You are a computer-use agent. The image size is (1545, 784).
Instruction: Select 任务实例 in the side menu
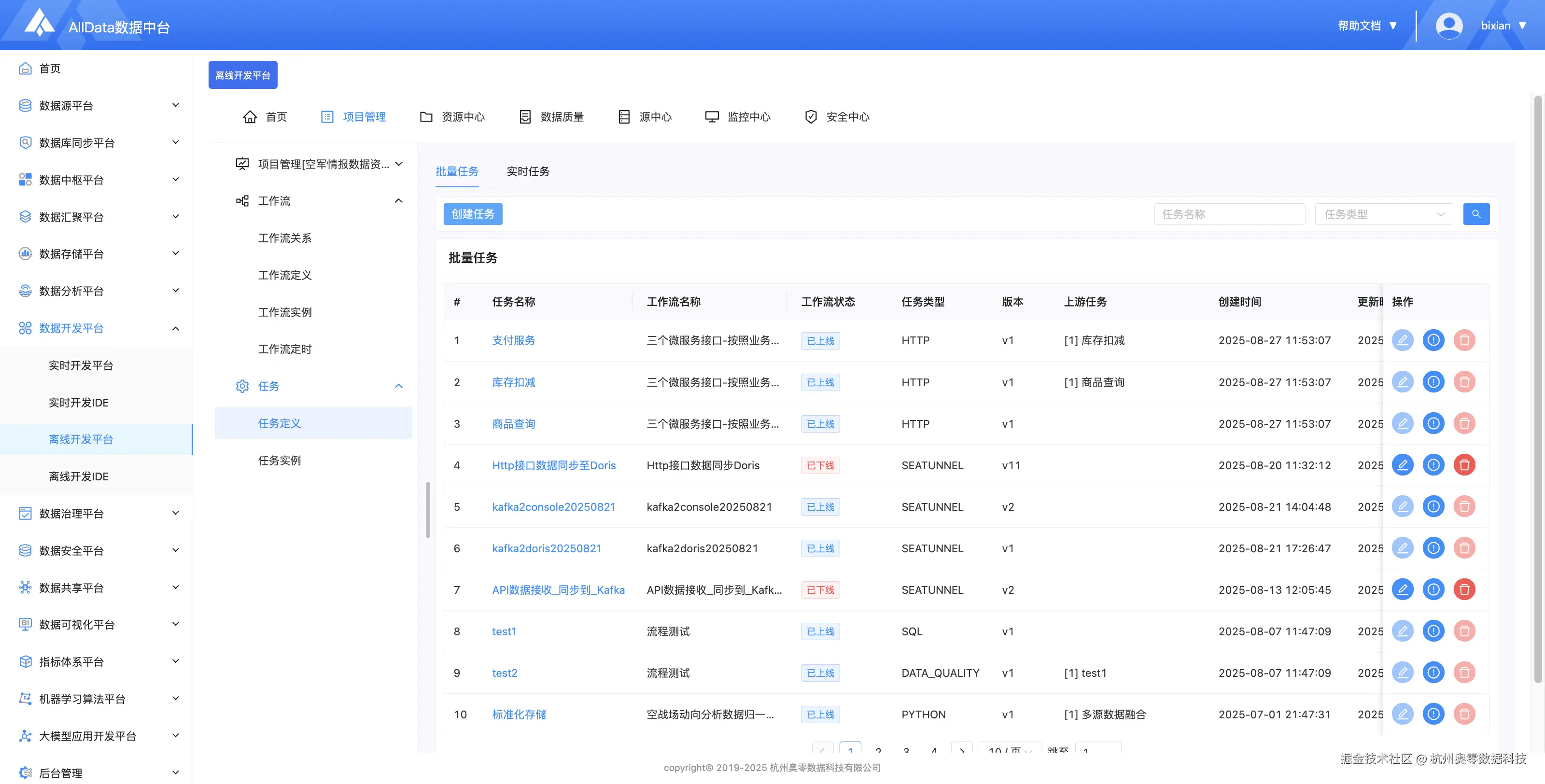(279, 461)
